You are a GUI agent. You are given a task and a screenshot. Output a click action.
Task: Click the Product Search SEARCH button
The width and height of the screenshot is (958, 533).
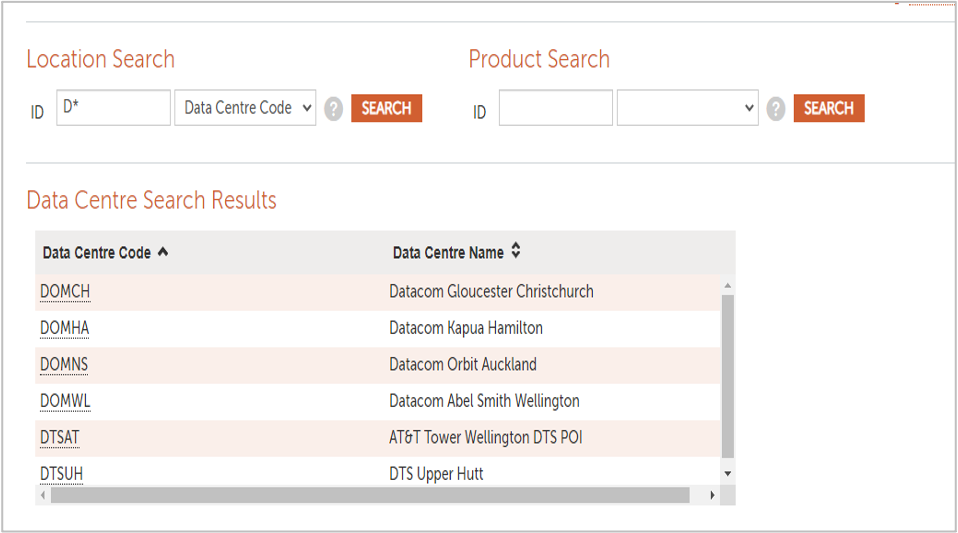(x=828, y=108)
